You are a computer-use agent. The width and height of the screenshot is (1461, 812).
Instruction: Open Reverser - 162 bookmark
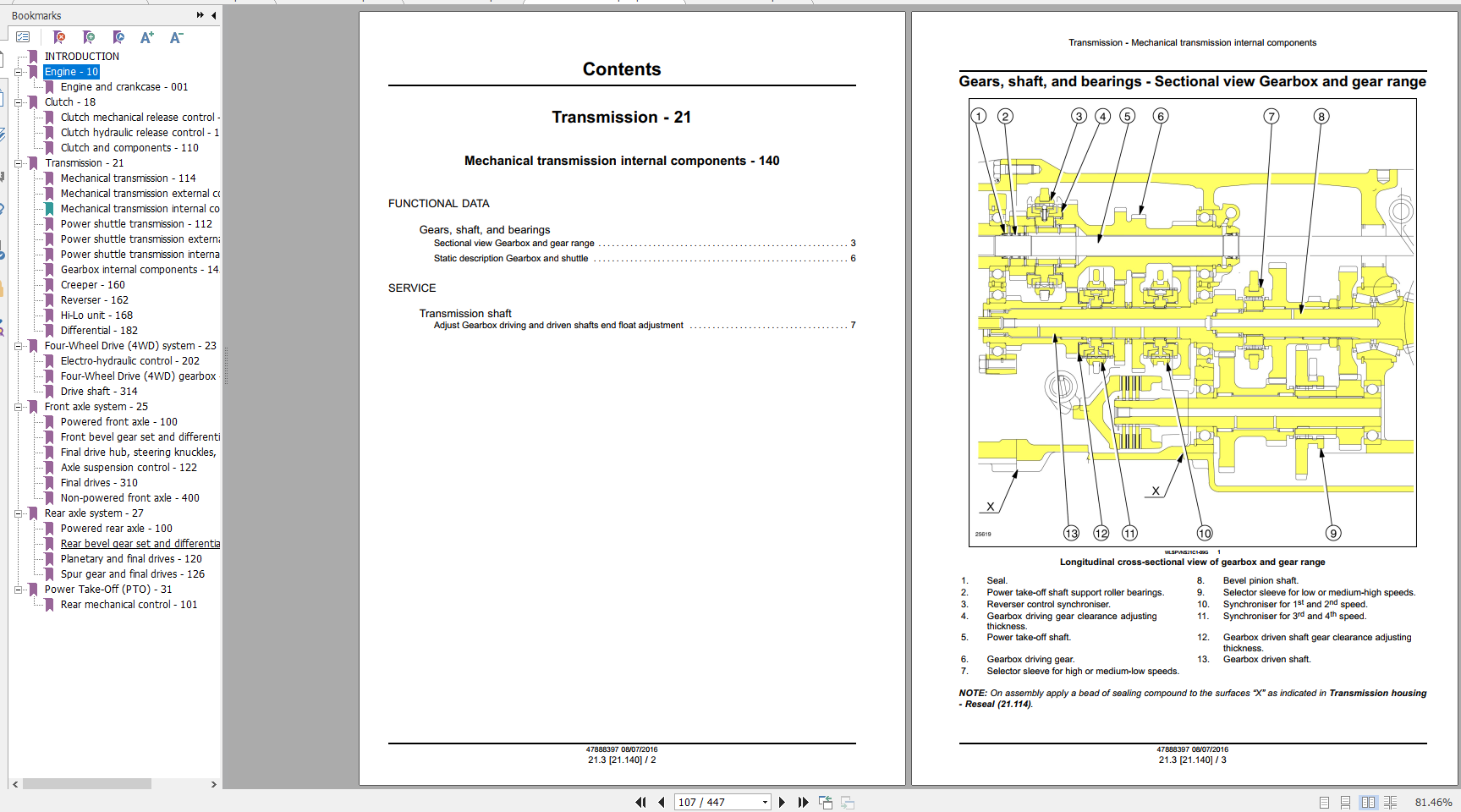click(94, 300)
